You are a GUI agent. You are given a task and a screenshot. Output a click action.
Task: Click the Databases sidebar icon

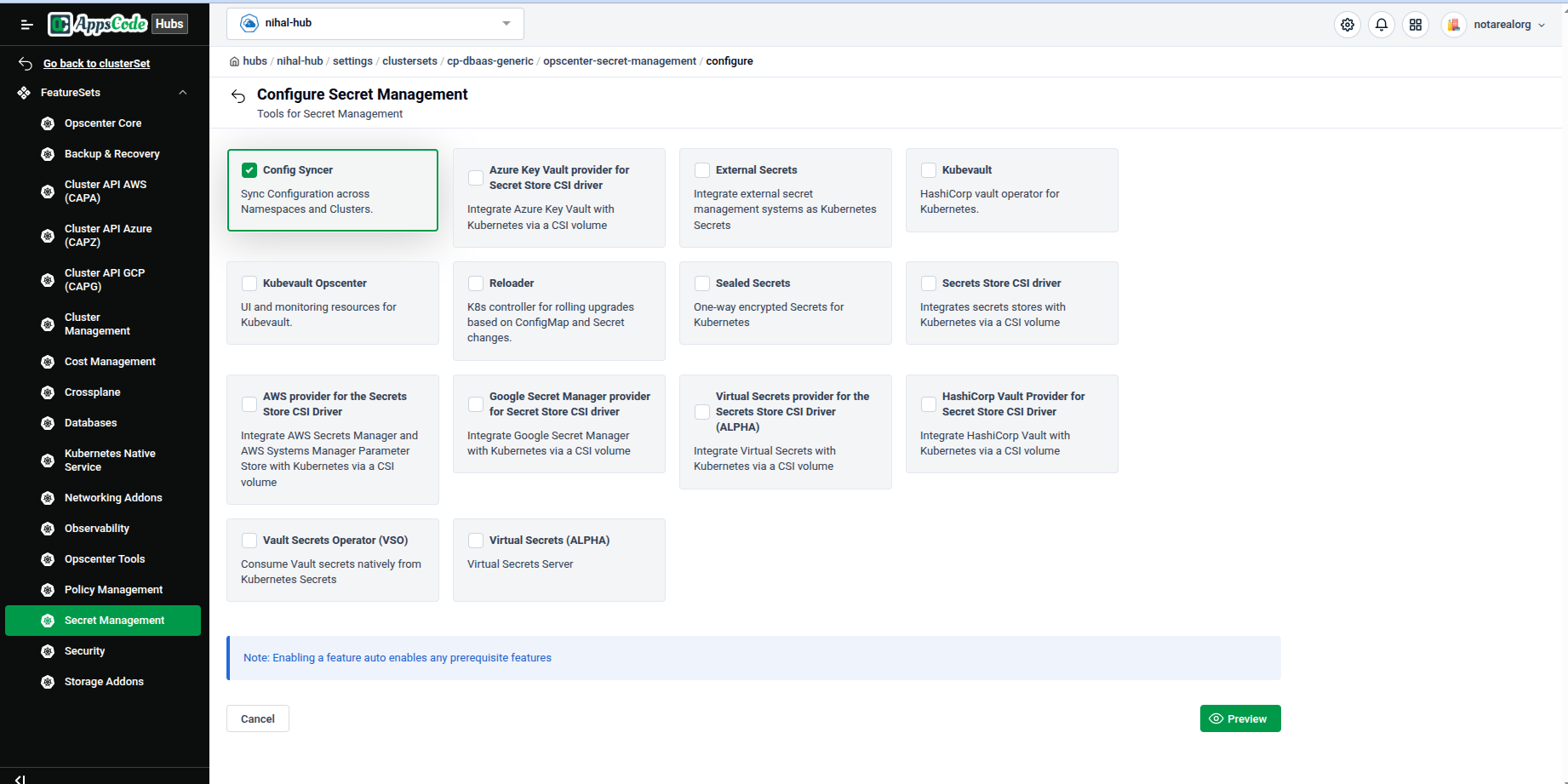tap(48, 423)
